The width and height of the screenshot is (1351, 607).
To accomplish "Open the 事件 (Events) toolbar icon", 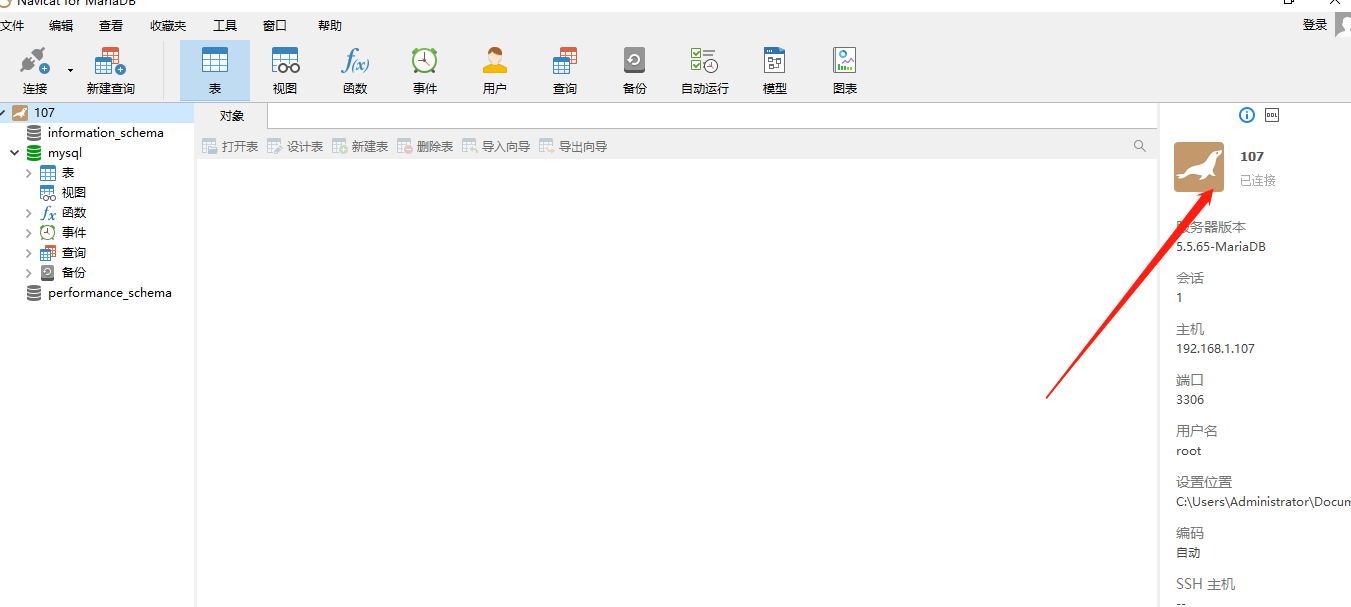I will pos(424,68).
